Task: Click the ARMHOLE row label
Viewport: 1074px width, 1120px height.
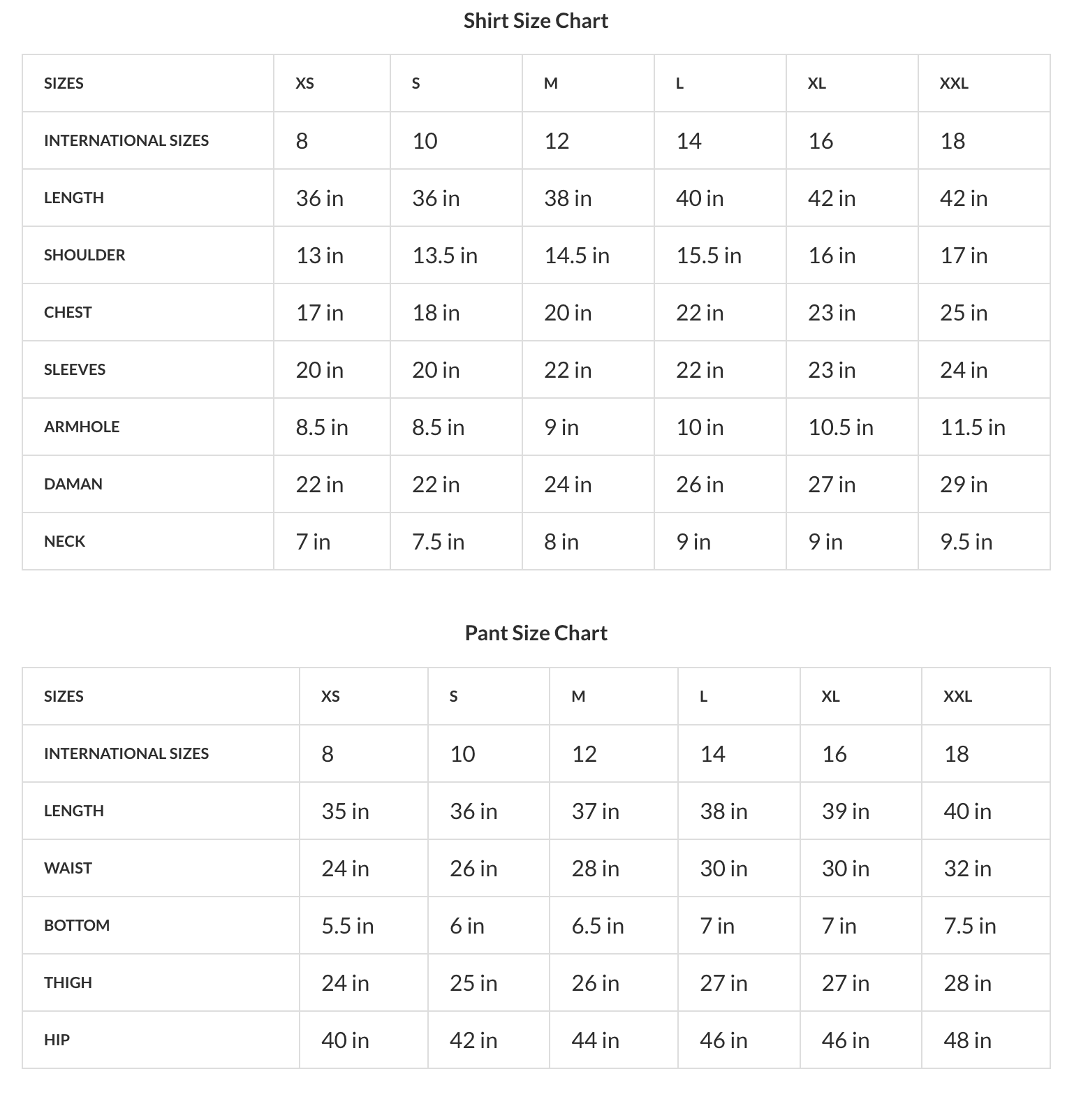Action: tap(82, 427)
